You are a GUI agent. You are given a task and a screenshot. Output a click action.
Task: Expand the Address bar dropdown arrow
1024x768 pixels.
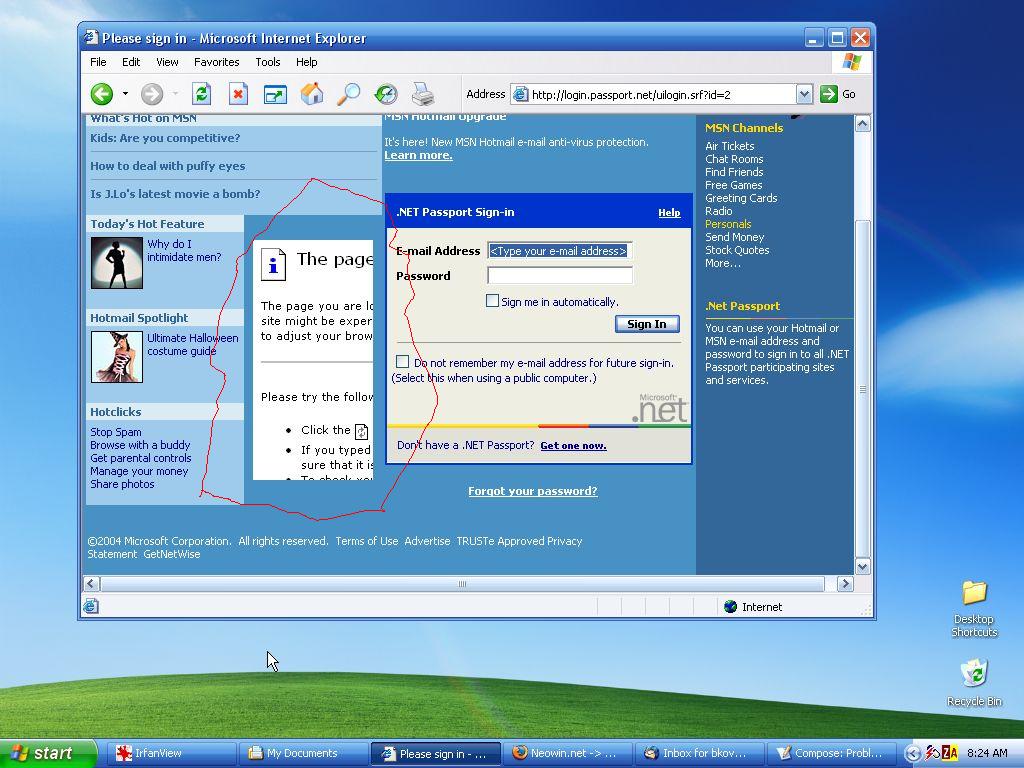click(804, 94)
